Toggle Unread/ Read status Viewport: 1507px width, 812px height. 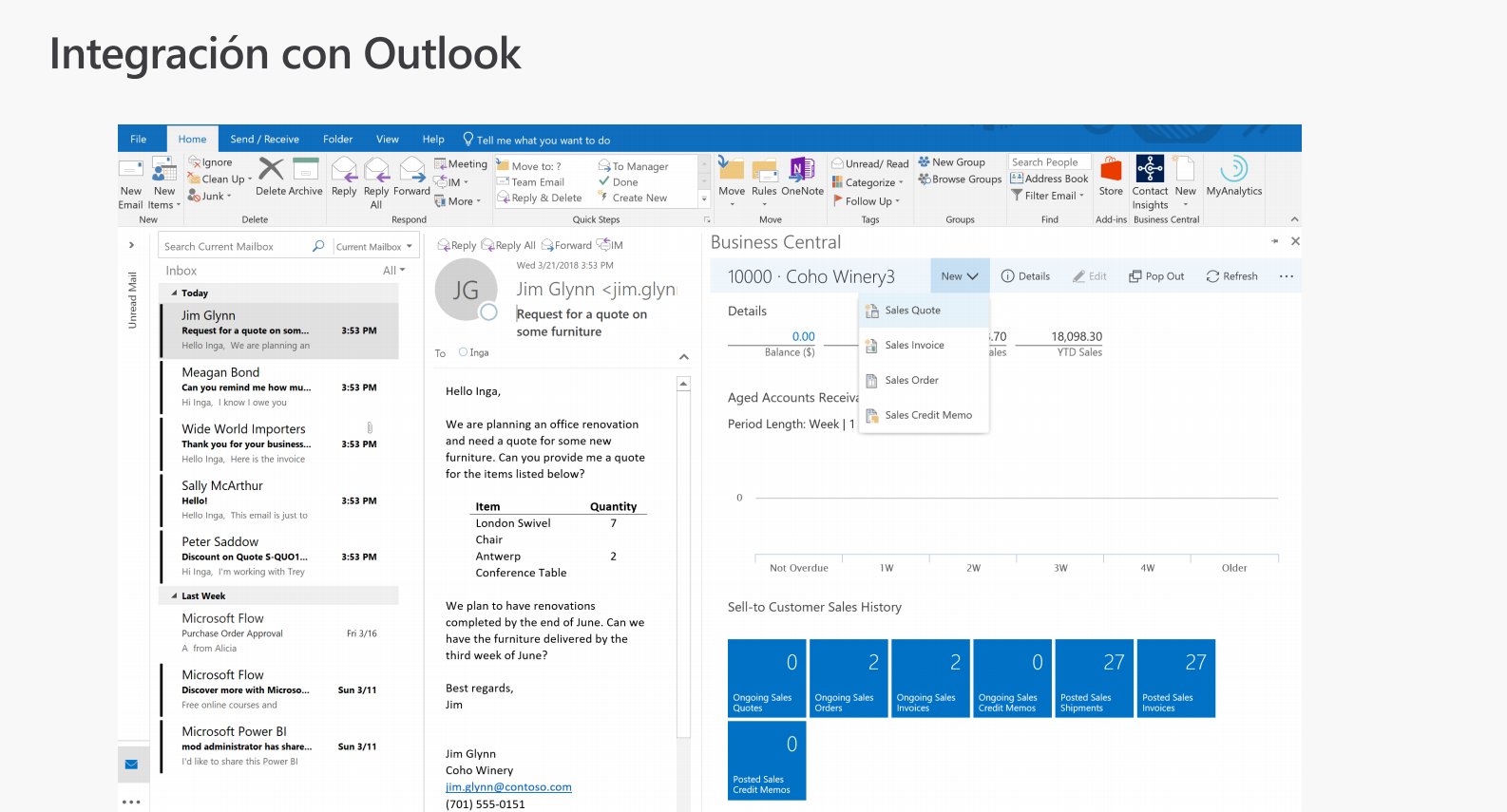coord(870,163)
